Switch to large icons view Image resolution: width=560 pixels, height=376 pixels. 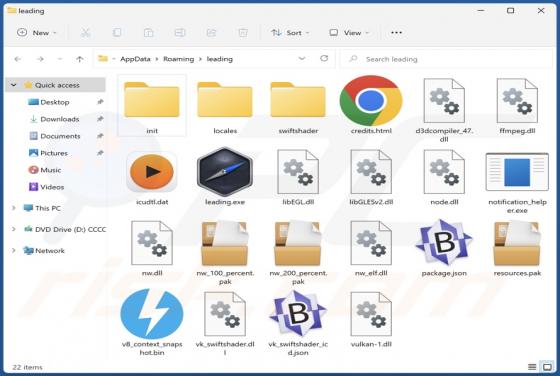[547, 367]
